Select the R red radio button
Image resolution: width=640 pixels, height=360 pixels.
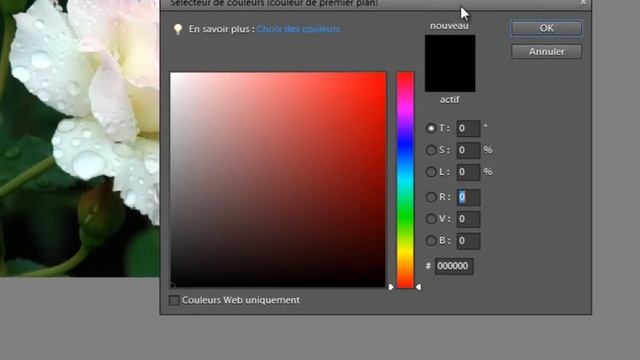point(431,197)
